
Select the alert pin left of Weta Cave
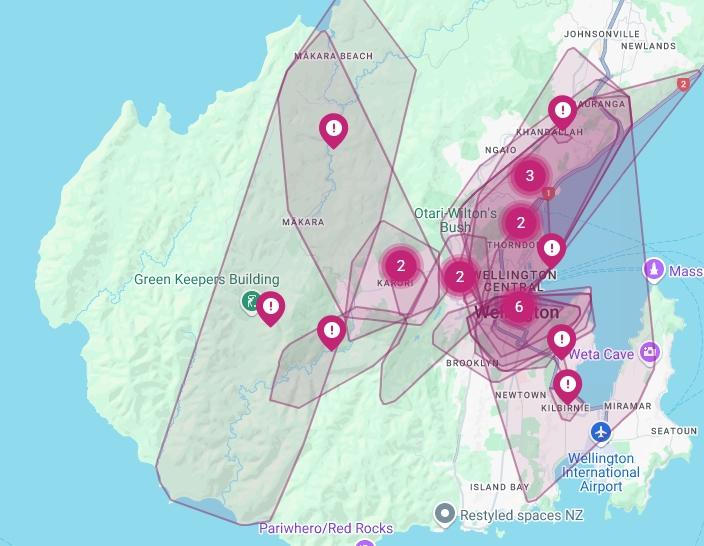pos(562,339)
